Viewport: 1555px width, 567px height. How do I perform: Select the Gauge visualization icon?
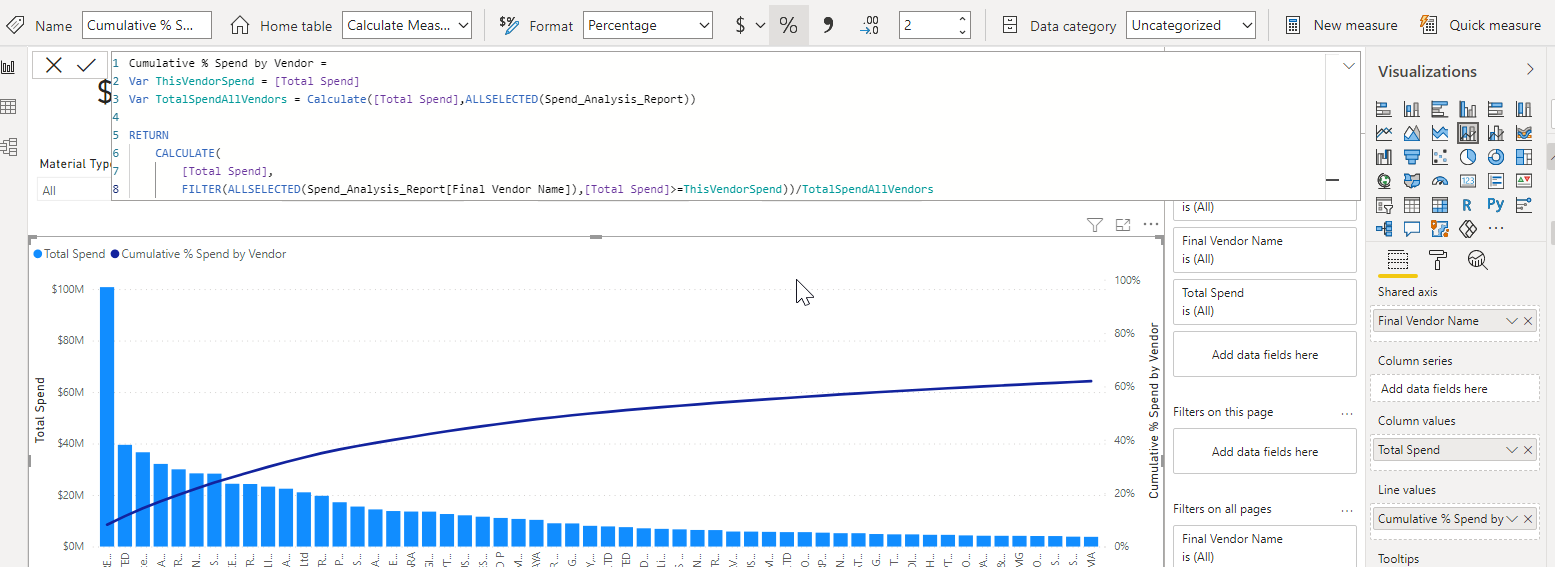(x=1439, y=181)
